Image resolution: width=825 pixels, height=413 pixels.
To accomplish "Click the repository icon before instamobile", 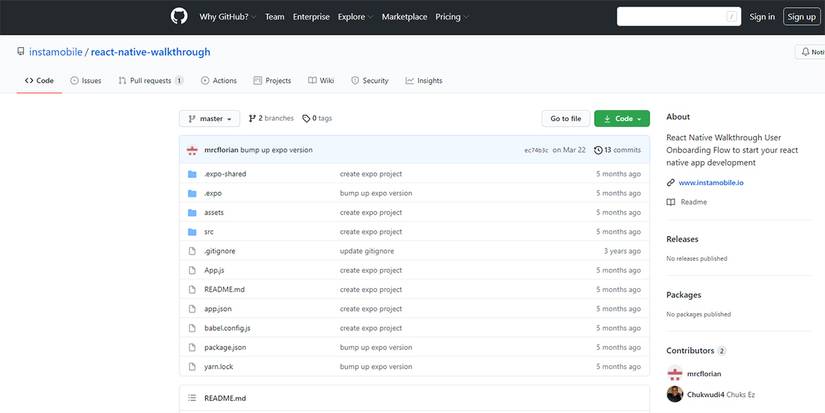I will pyautogui.click(x=21, y=52).
